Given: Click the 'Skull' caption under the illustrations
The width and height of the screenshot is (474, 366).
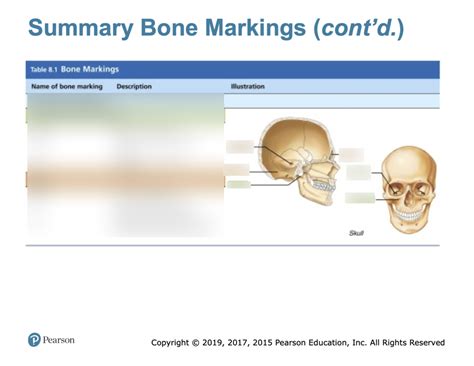Looking at the screenshot, I should (x=356, y=233).
